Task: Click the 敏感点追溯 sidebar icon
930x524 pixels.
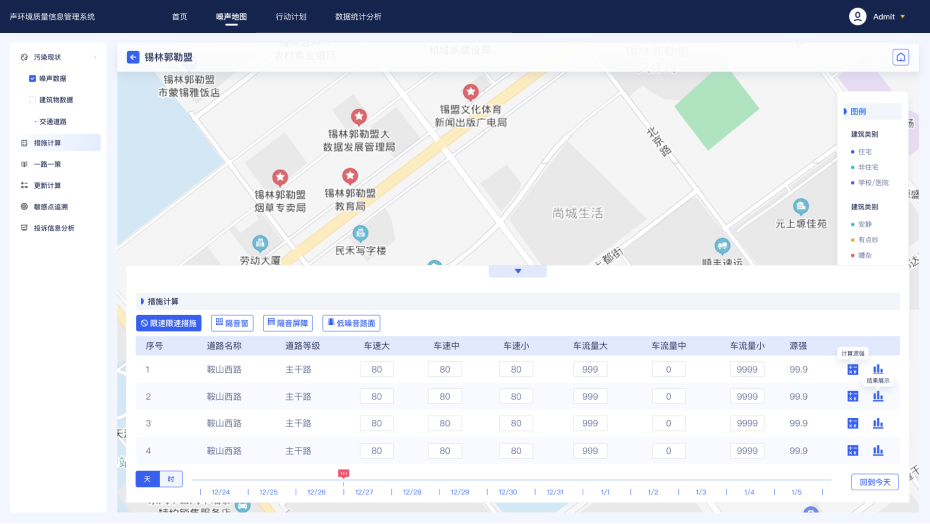Action: pos(24,207)
